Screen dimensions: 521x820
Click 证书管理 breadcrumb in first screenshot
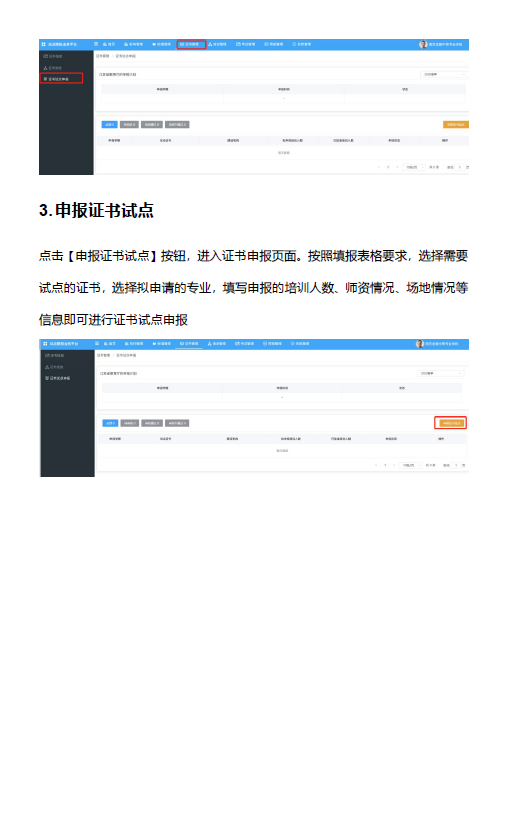102,55
